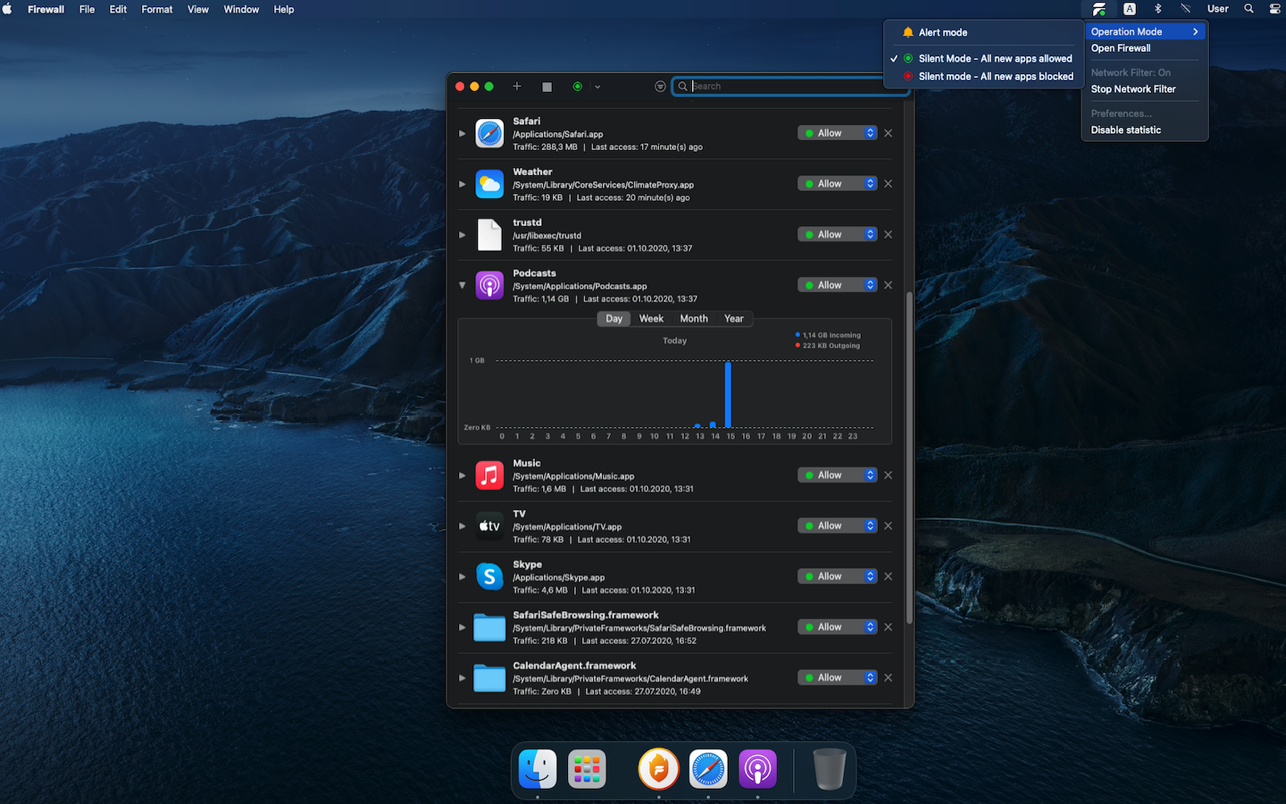Open Finder from the Dock

pyautogui.click(x=538, y=769)
